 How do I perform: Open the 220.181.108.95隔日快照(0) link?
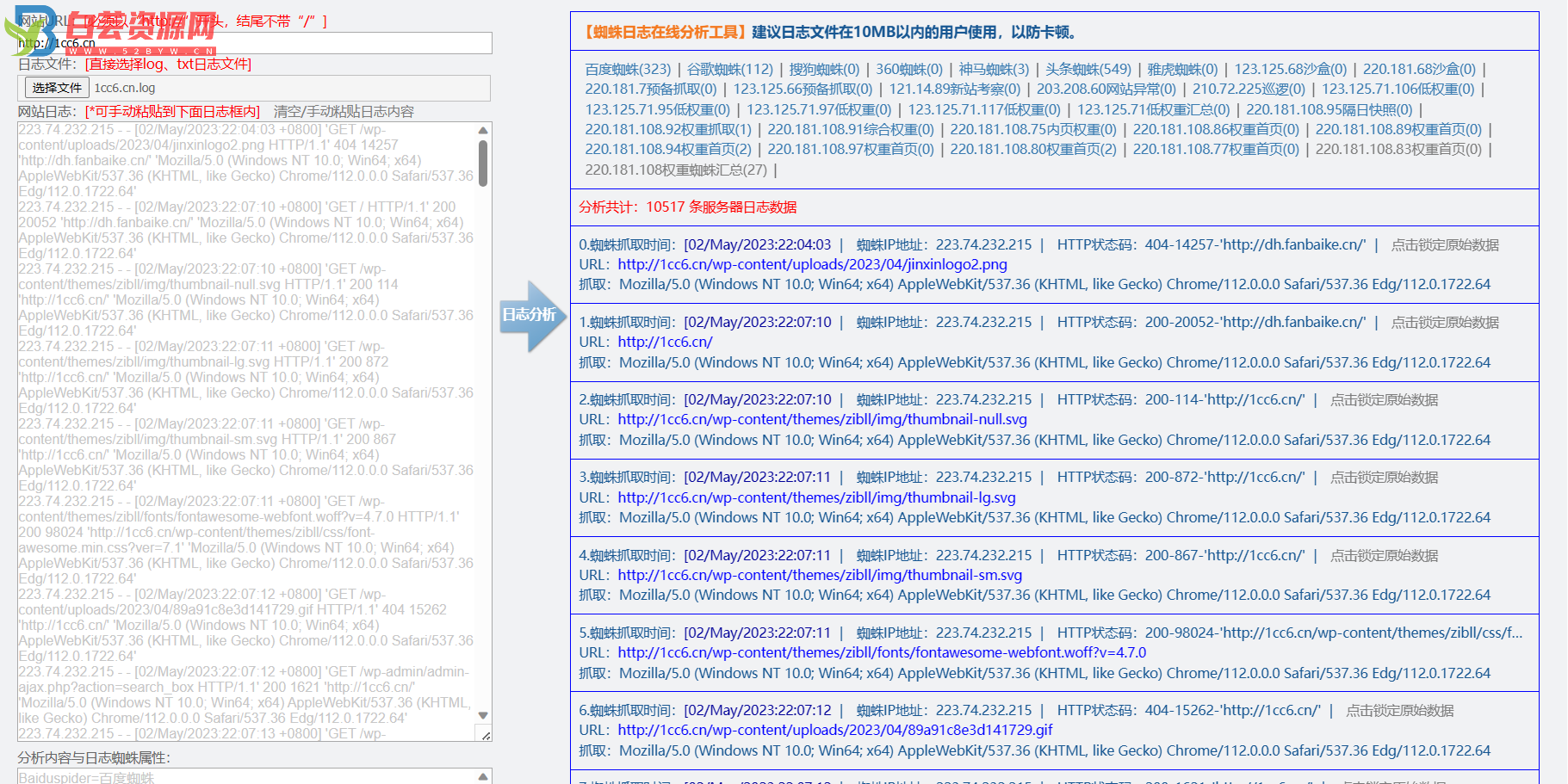click(1329, 109)
